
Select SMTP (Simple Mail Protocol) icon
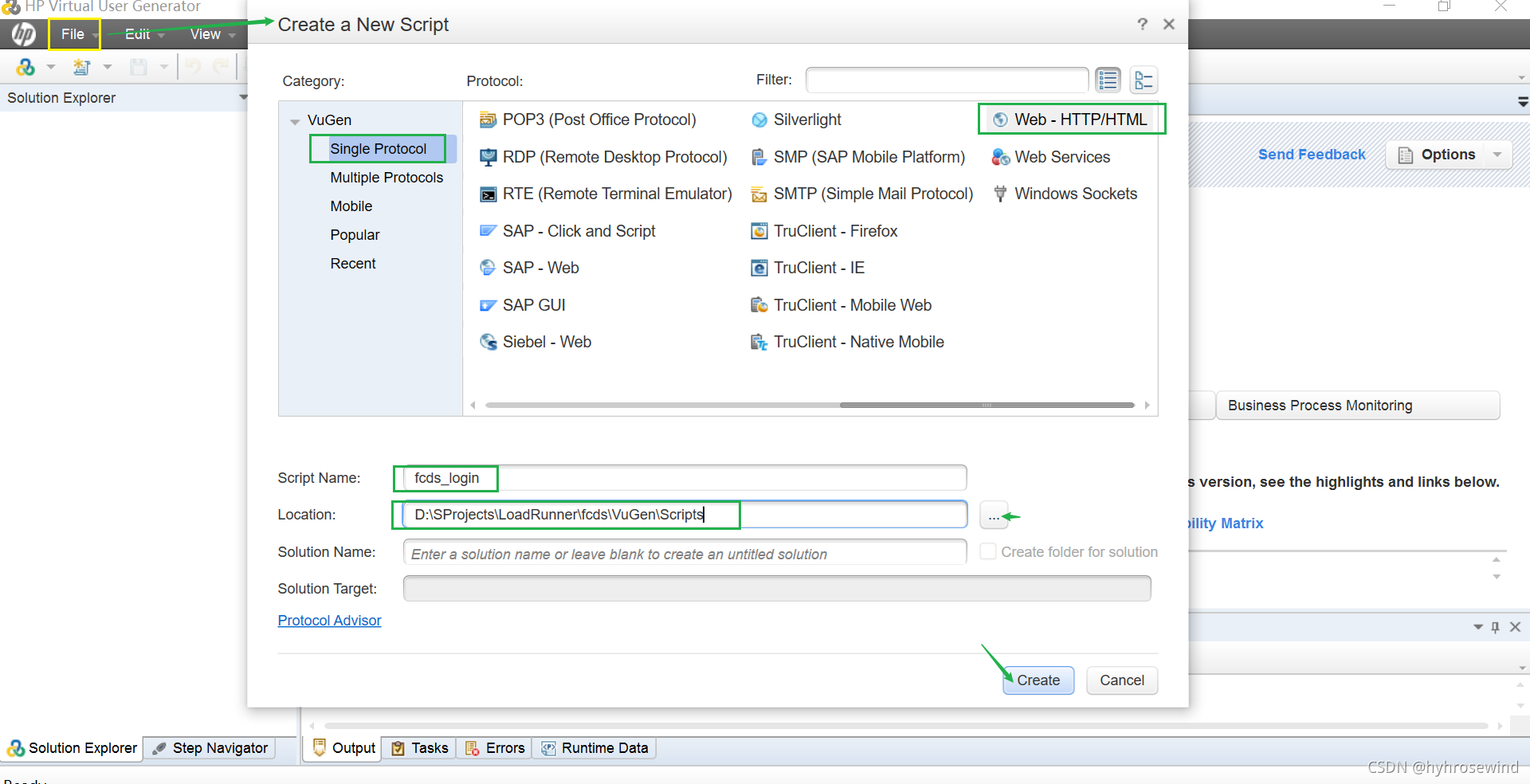759,194
